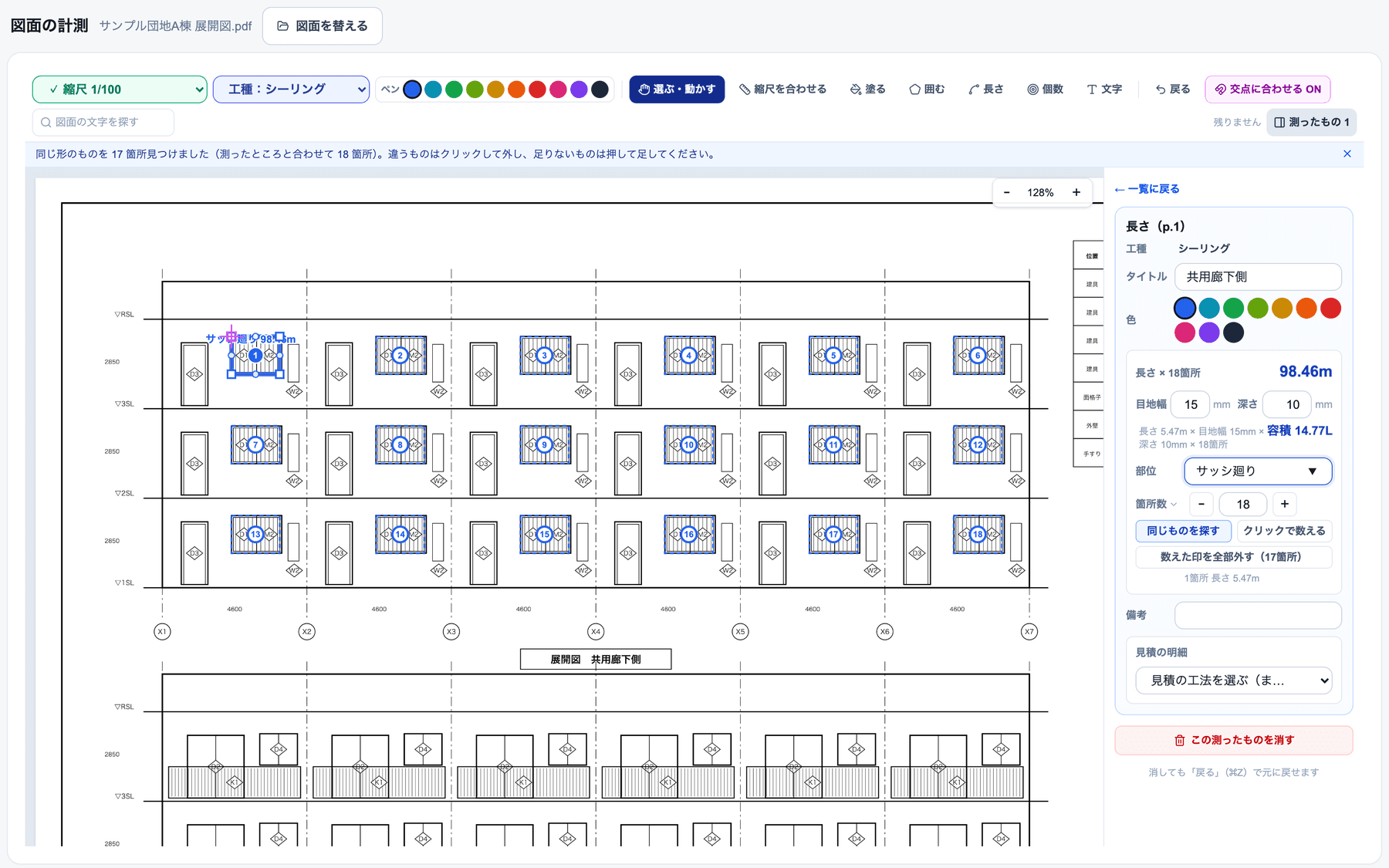
Task: Activate the 選ぶ・動かす hand tool
Action: pyautogui.click(x=677, y=90)
